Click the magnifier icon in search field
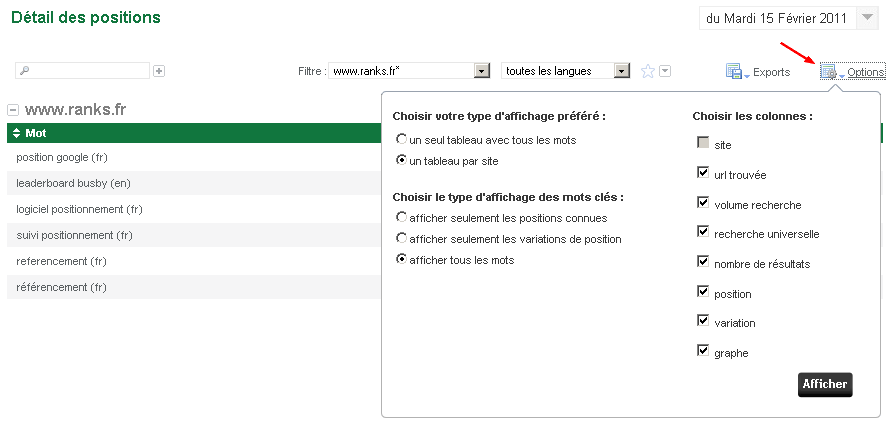This screenshot has width=893, height=421. [x=24, y=71]
